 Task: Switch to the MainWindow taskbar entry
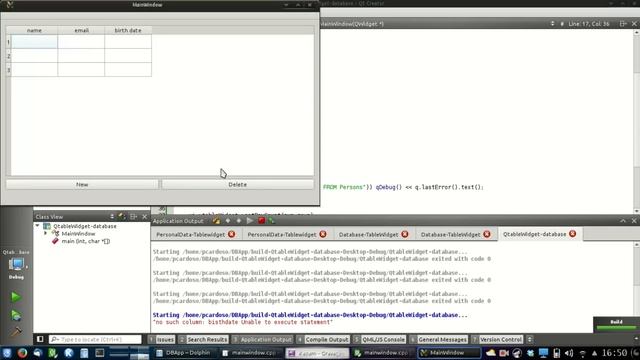click(449, 353)
